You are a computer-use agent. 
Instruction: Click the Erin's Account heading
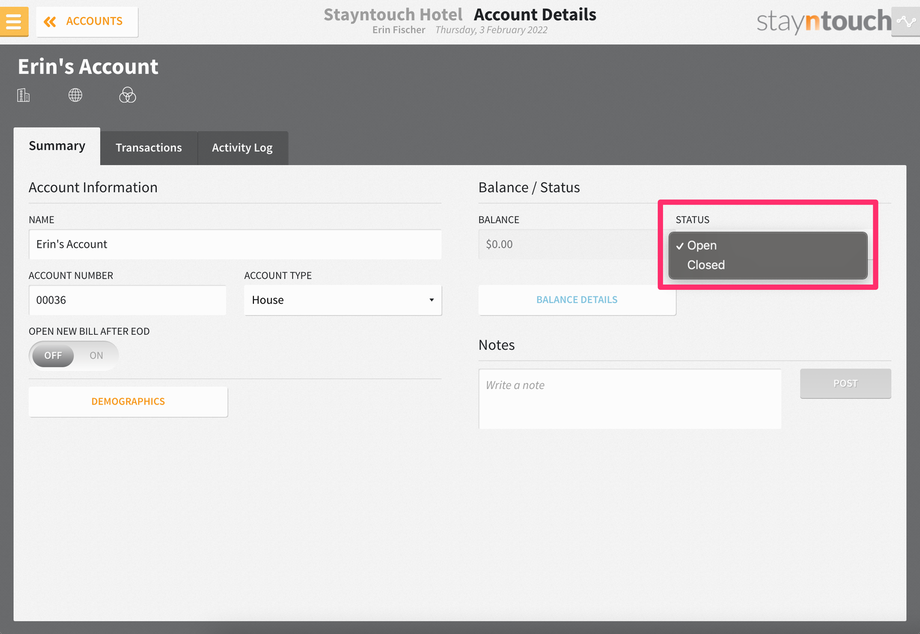[x=88, y=67]
